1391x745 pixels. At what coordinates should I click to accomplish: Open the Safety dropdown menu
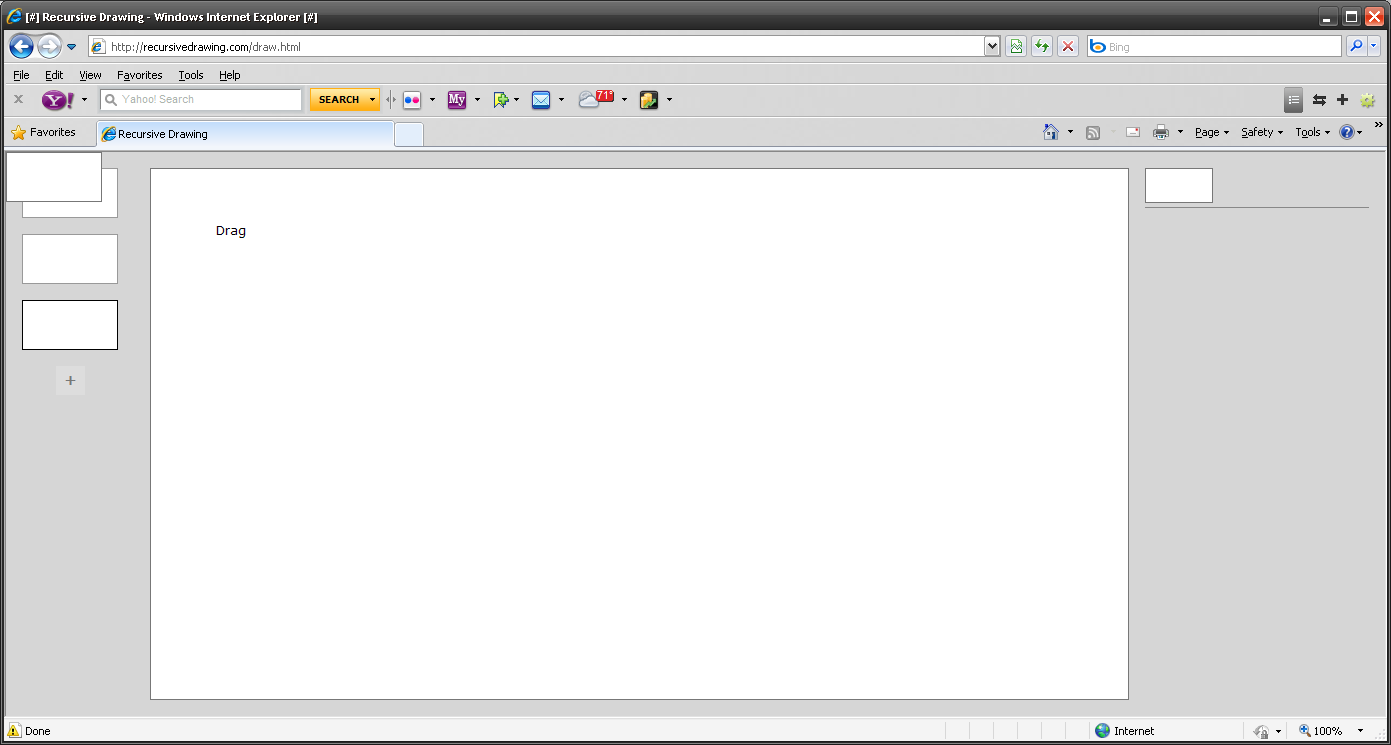(x=1262, y=132)
